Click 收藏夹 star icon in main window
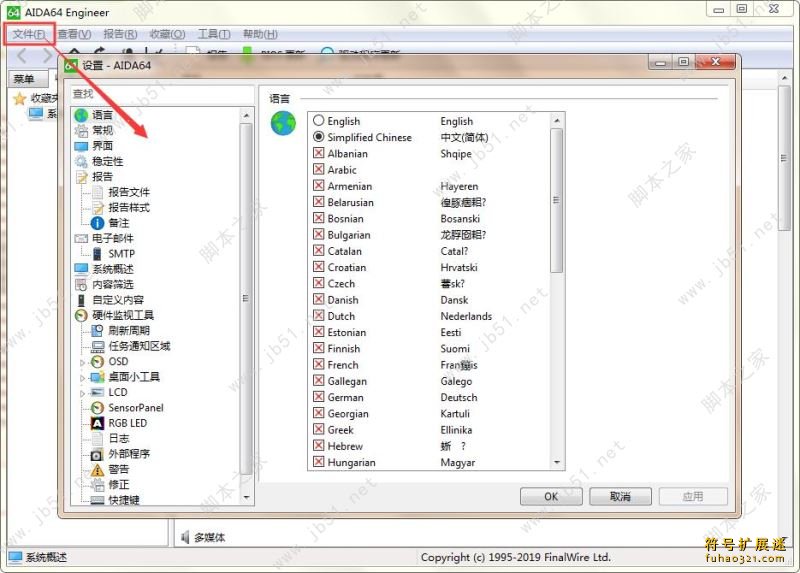Screen dimensions: 800x573 19,98
